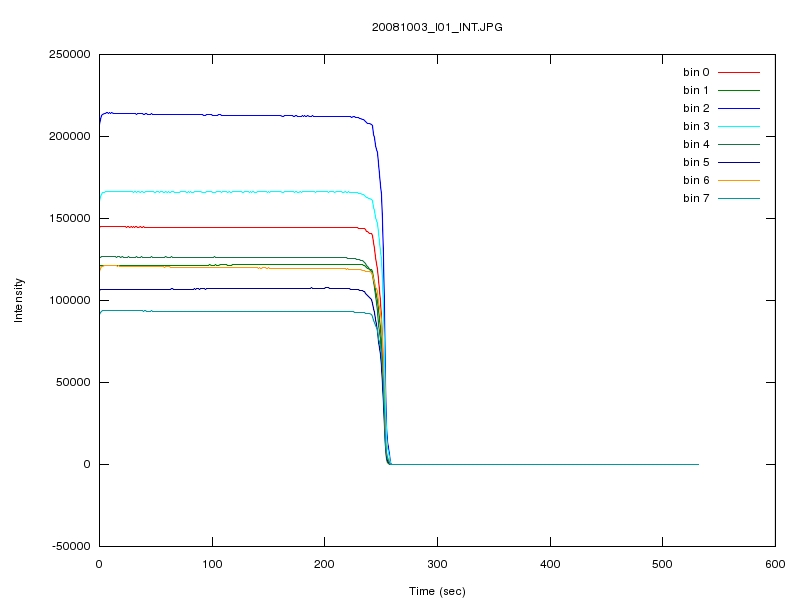Select the 'bin 3' legend label
800x600 pixels.
click(x=696, y=126)
